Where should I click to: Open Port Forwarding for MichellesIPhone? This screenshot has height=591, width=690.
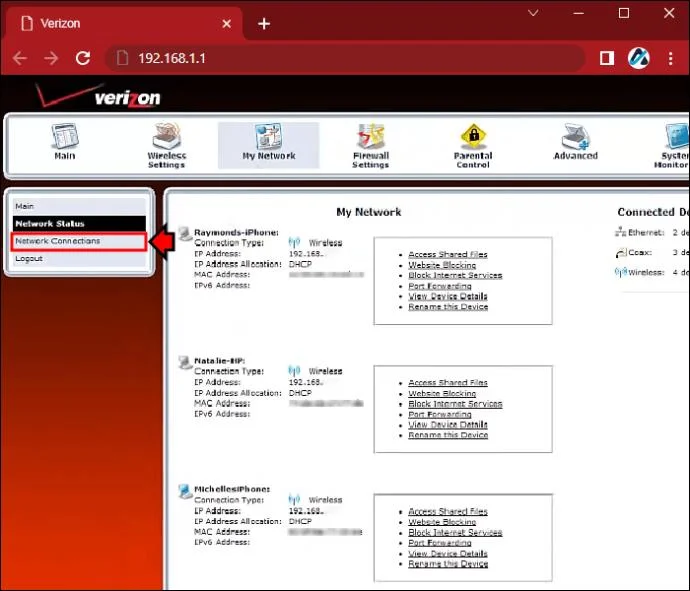coord(440,543)
